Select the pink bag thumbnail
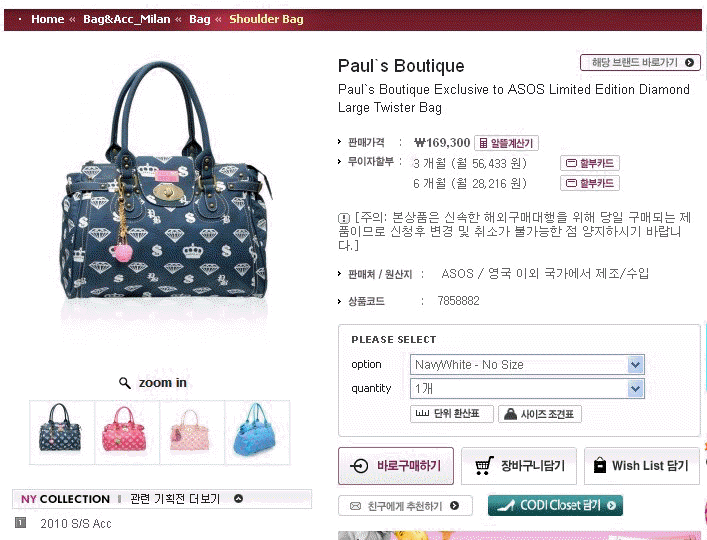This screenshot has height=540, width=707. click(127, 432)
